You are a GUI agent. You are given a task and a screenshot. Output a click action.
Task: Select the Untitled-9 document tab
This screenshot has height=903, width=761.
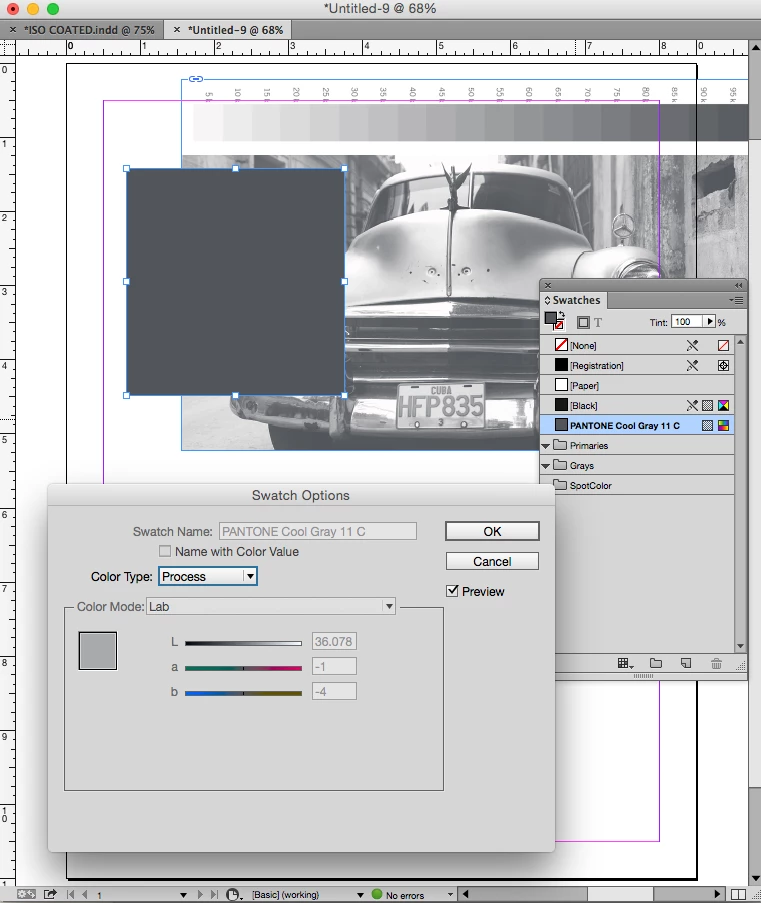pos(236,30)
